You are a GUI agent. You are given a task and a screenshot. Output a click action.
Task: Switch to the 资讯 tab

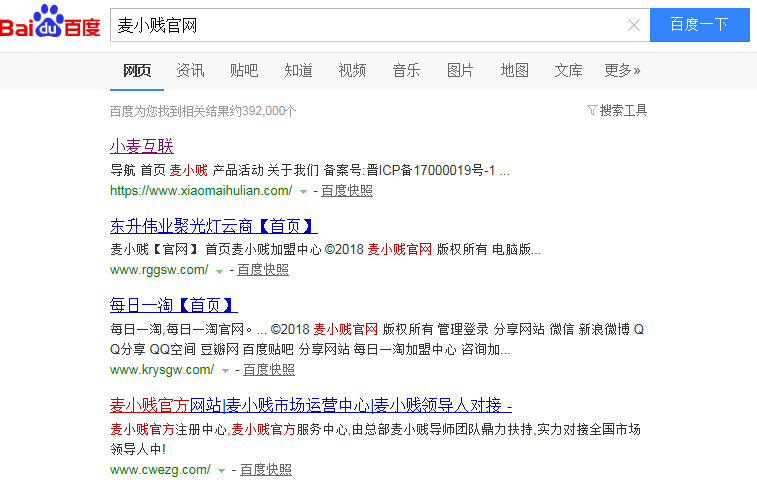[x=190, y=70]
